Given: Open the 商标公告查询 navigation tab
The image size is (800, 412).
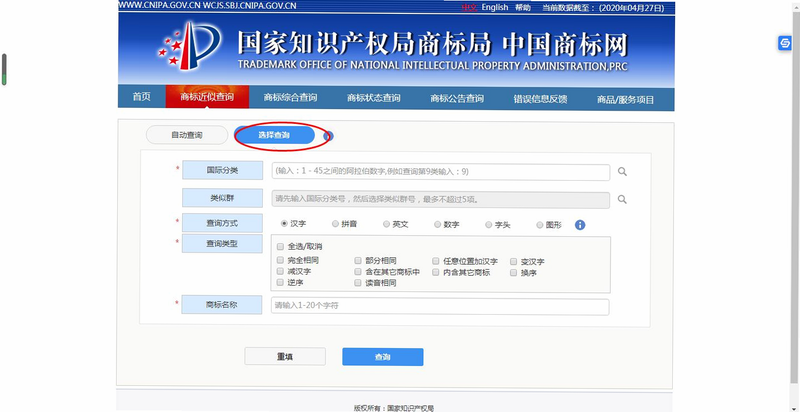Looking at the screenshot, I should tap(457, 98).
